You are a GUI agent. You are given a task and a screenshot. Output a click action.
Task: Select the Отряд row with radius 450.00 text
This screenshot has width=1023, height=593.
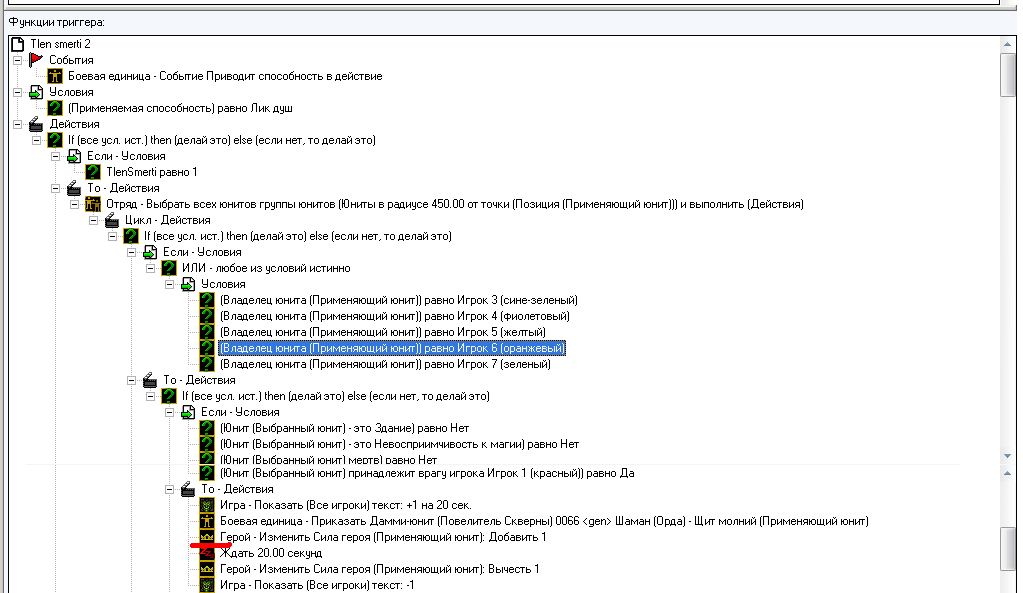(x=455, y=204)
